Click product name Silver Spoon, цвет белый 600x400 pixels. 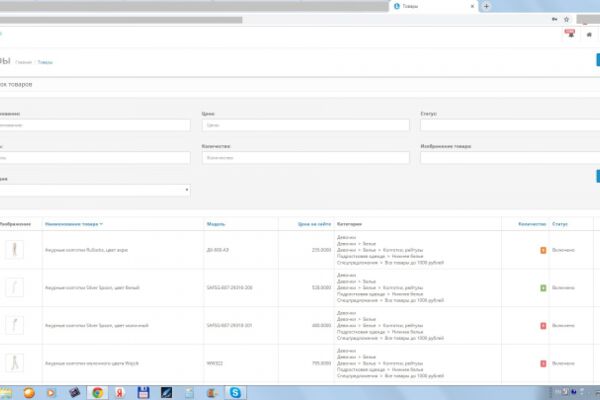coord(92,287)
